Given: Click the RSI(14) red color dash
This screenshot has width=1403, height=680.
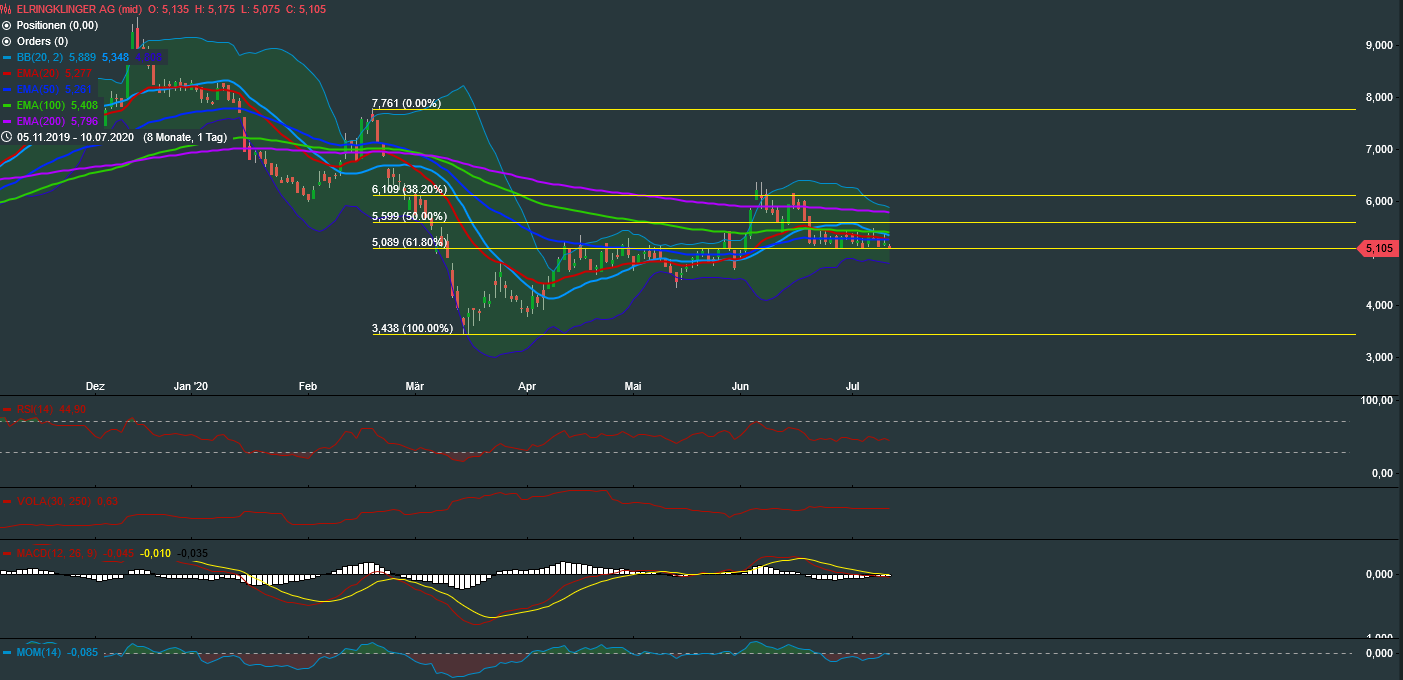Looking at the screenshot, I should (x=7, y=409).
